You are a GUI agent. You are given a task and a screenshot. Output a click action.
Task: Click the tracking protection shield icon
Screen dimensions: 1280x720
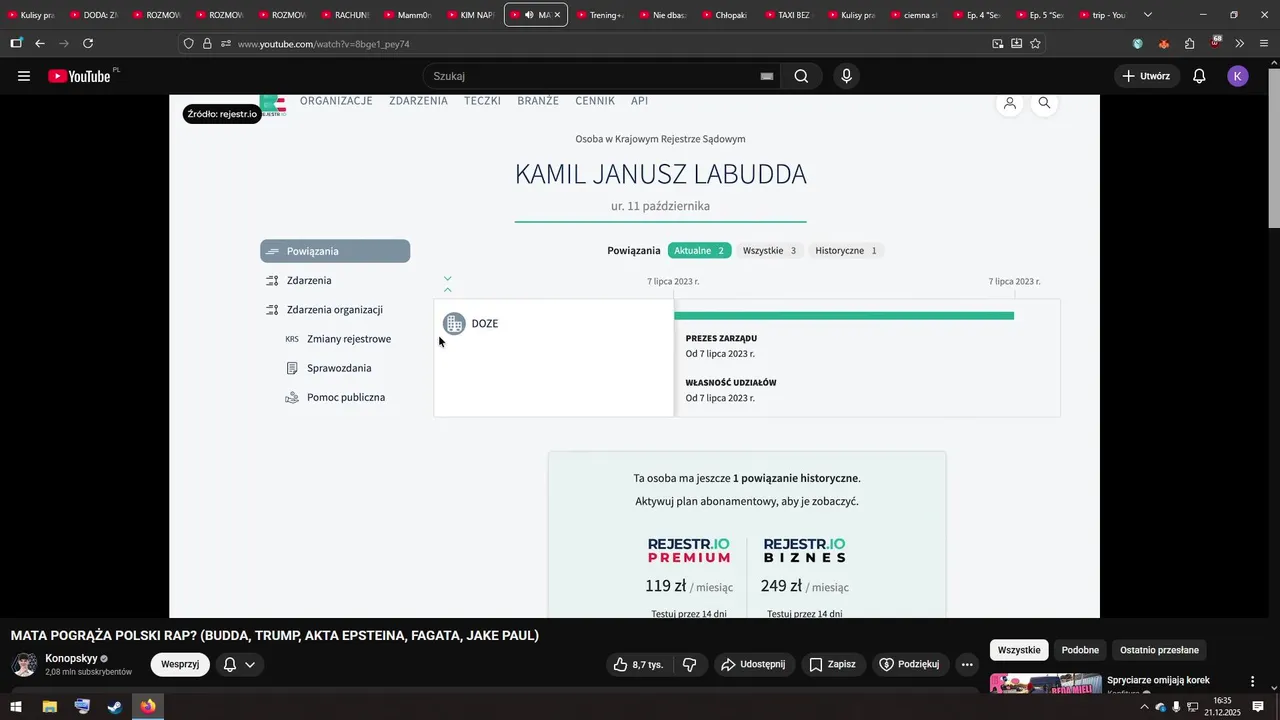tap(189, 43)
